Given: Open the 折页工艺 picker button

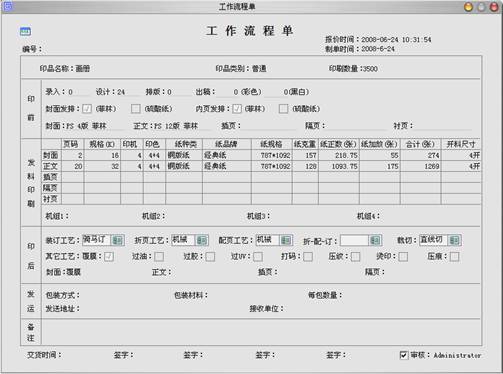Looking at the screenshot, I should point(202,240).
